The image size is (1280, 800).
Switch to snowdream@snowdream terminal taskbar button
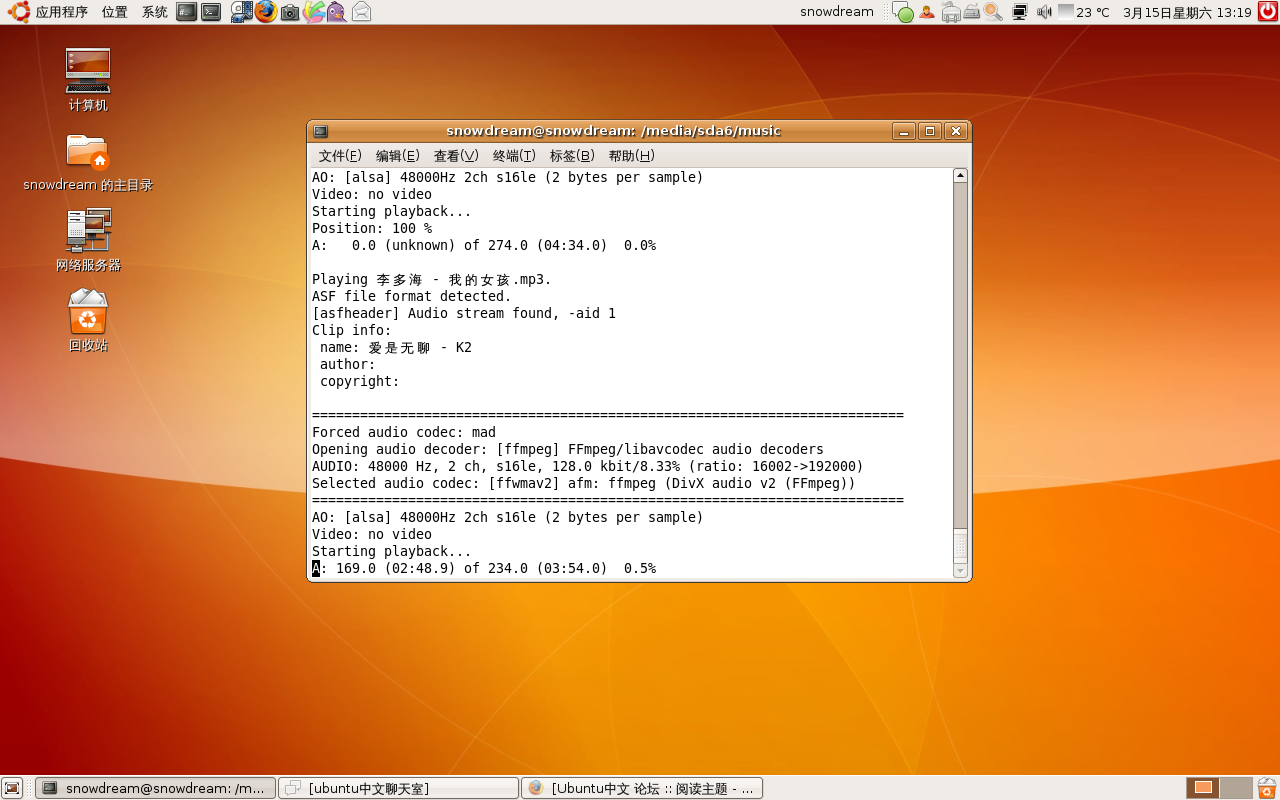155,788
